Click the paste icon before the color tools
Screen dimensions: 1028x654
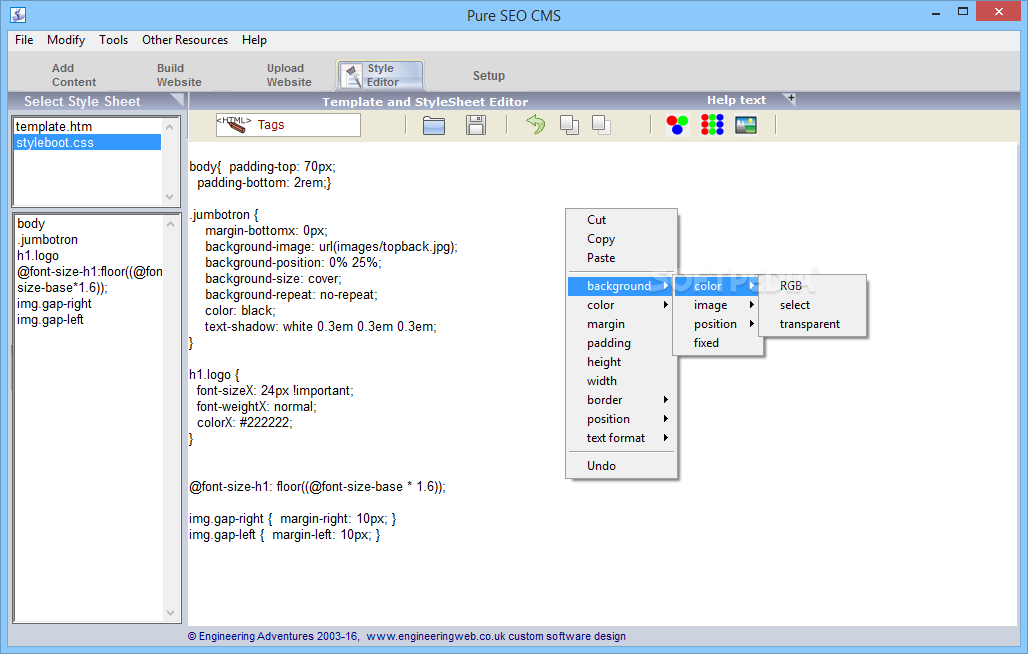click(601, 125)
